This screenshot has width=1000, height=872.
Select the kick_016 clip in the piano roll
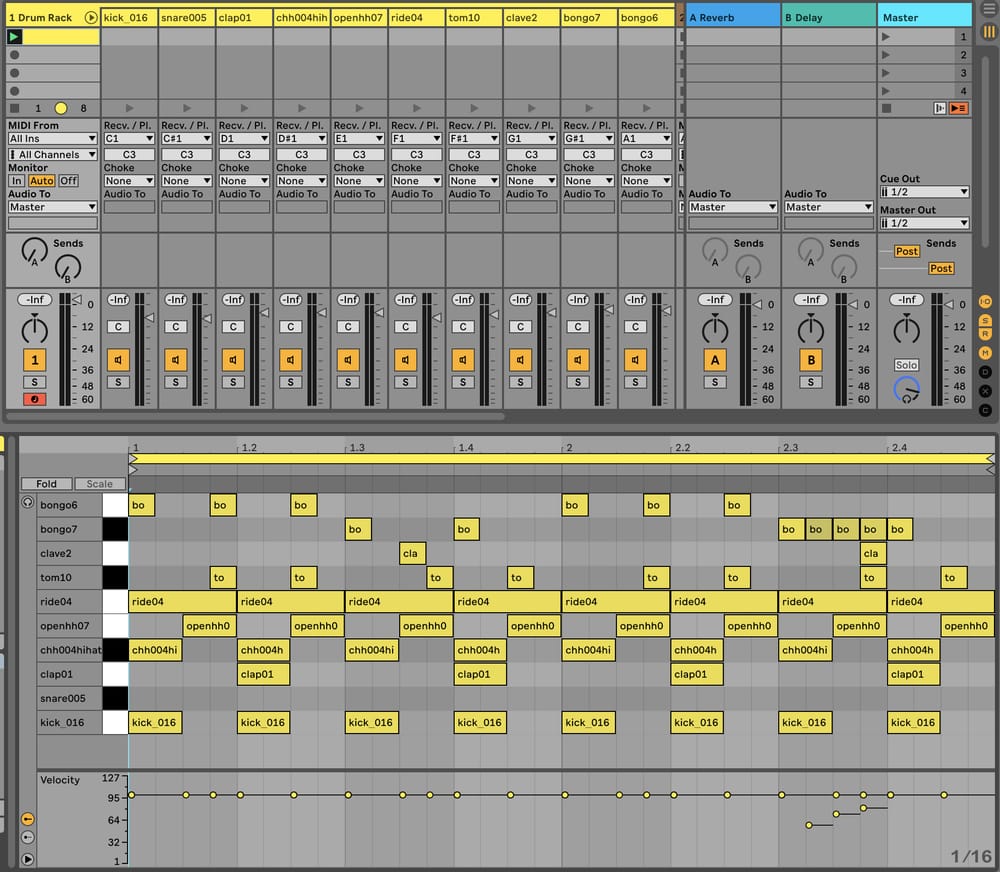(x=155, y=722)
